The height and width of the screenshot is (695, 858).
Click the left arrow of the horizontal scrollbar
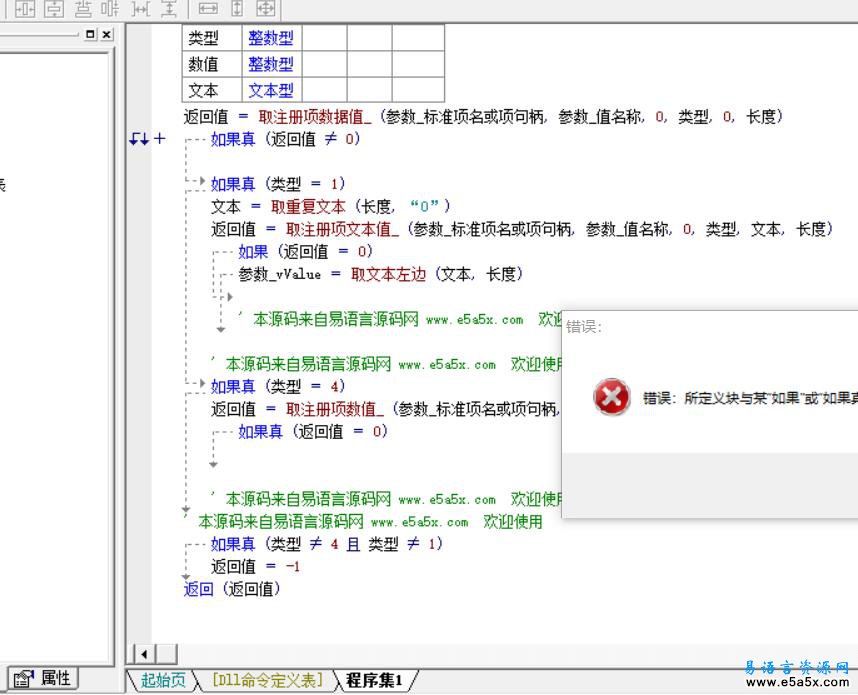pyautogui.click(x=143, y=654)
